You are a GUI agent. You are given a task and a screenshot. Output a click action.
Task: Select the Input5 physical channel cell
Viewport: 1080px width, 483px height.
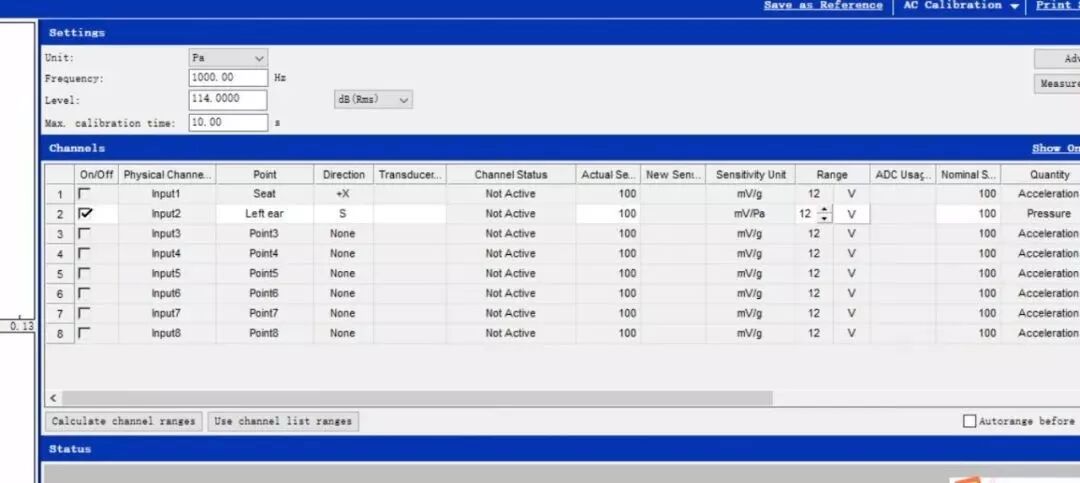[167, 274]
